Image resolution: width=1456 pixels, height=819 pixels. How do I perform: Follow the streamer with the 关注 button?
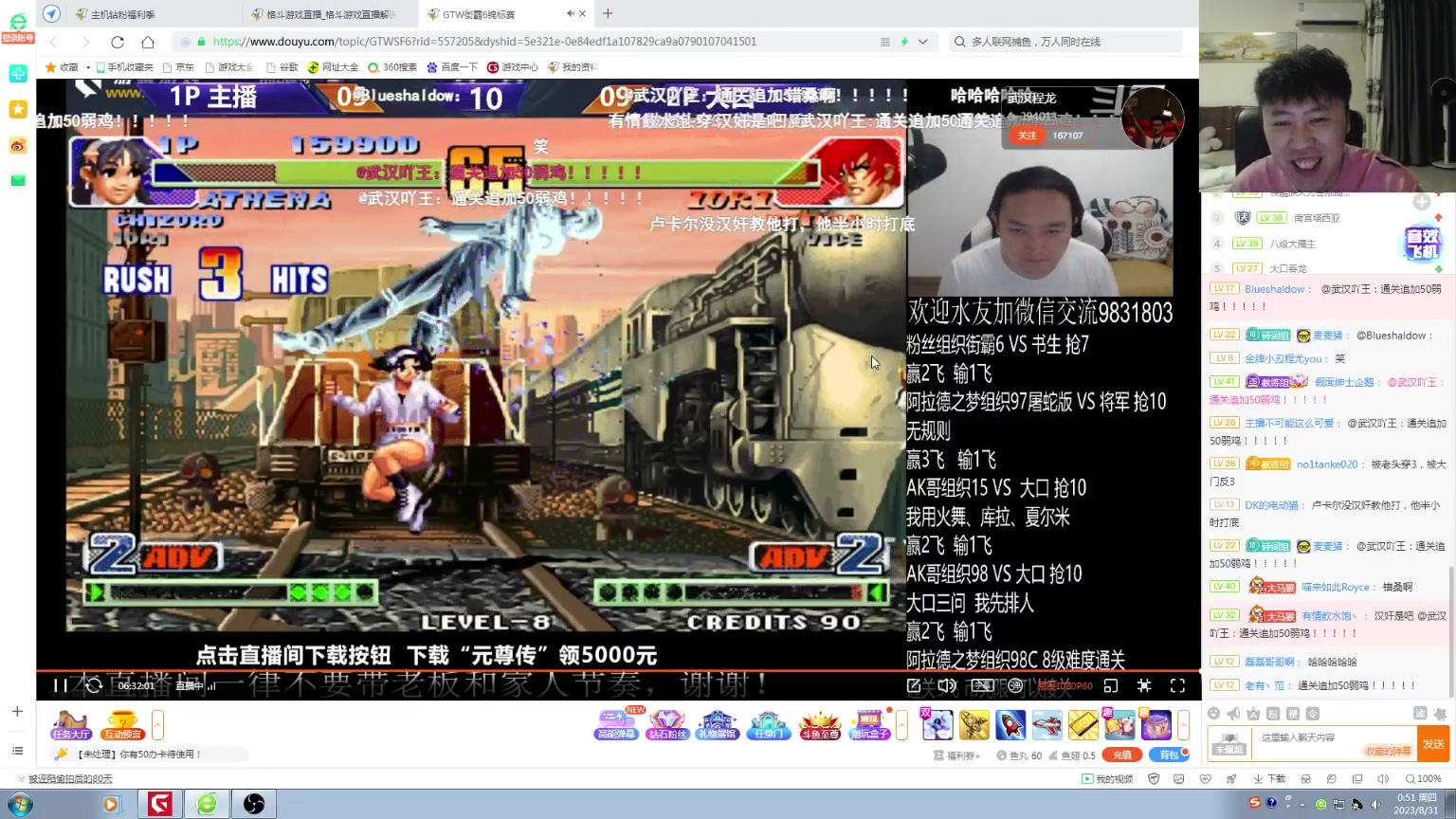tap(1028, 136)
